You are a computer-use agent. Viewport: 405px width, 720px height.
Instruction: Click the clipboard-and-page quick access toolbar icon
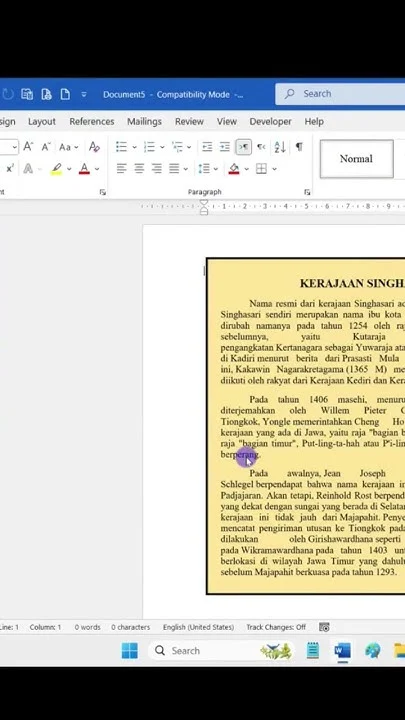[x=27, y=95]
